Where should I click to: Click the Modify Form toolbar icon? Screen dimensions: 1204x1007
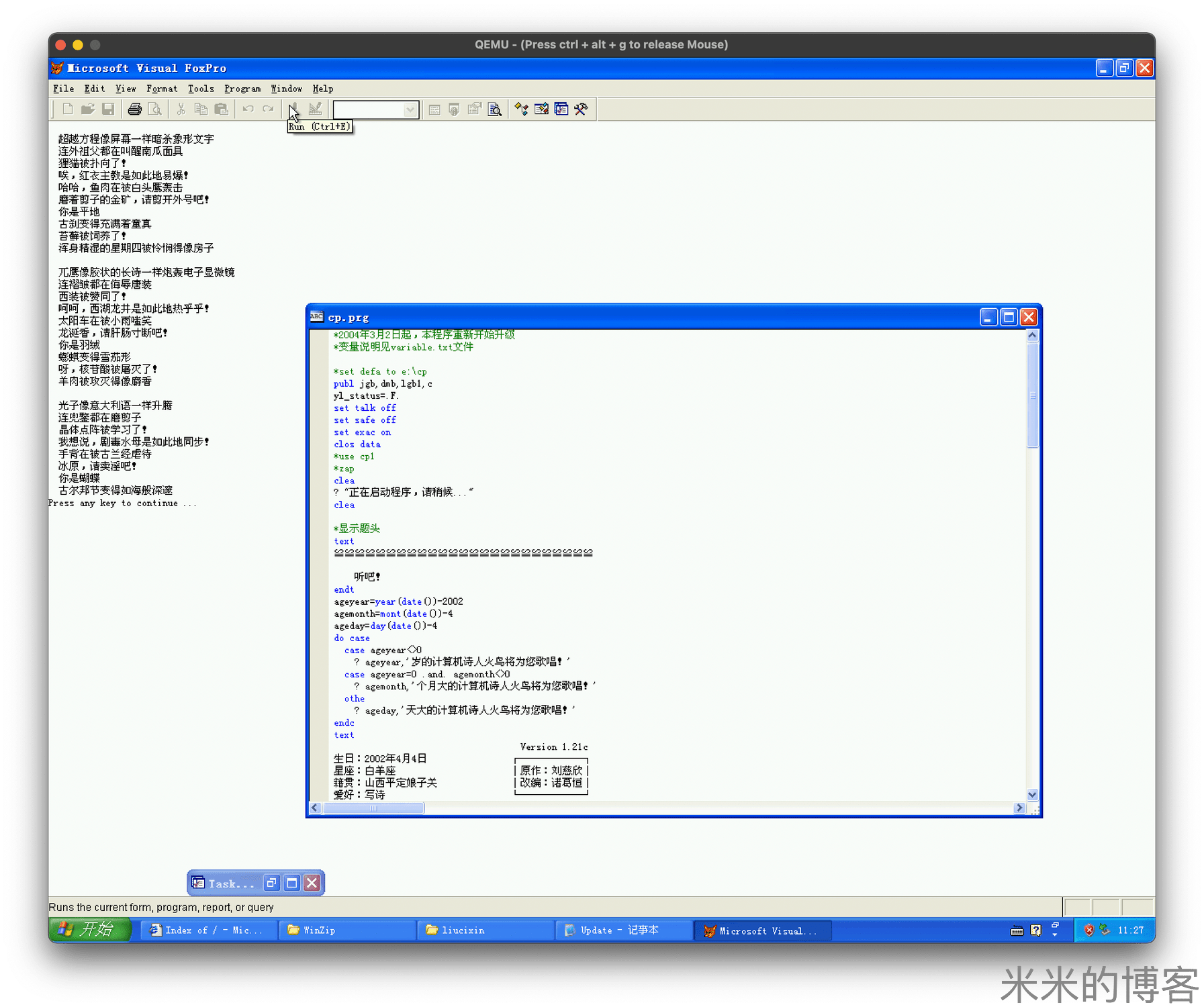pyautogui.click(x=315, y=109)
